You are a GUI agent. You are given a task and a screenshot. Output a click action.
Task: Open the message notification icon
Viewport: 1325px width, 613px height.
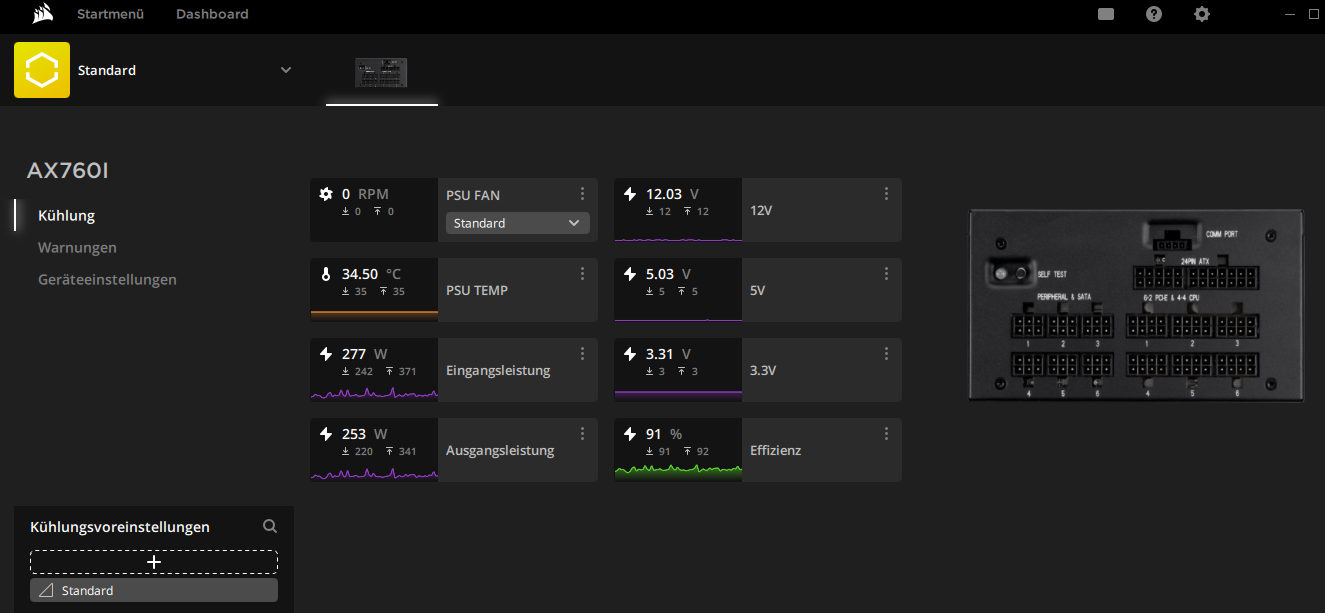(x=1106, y=14)
